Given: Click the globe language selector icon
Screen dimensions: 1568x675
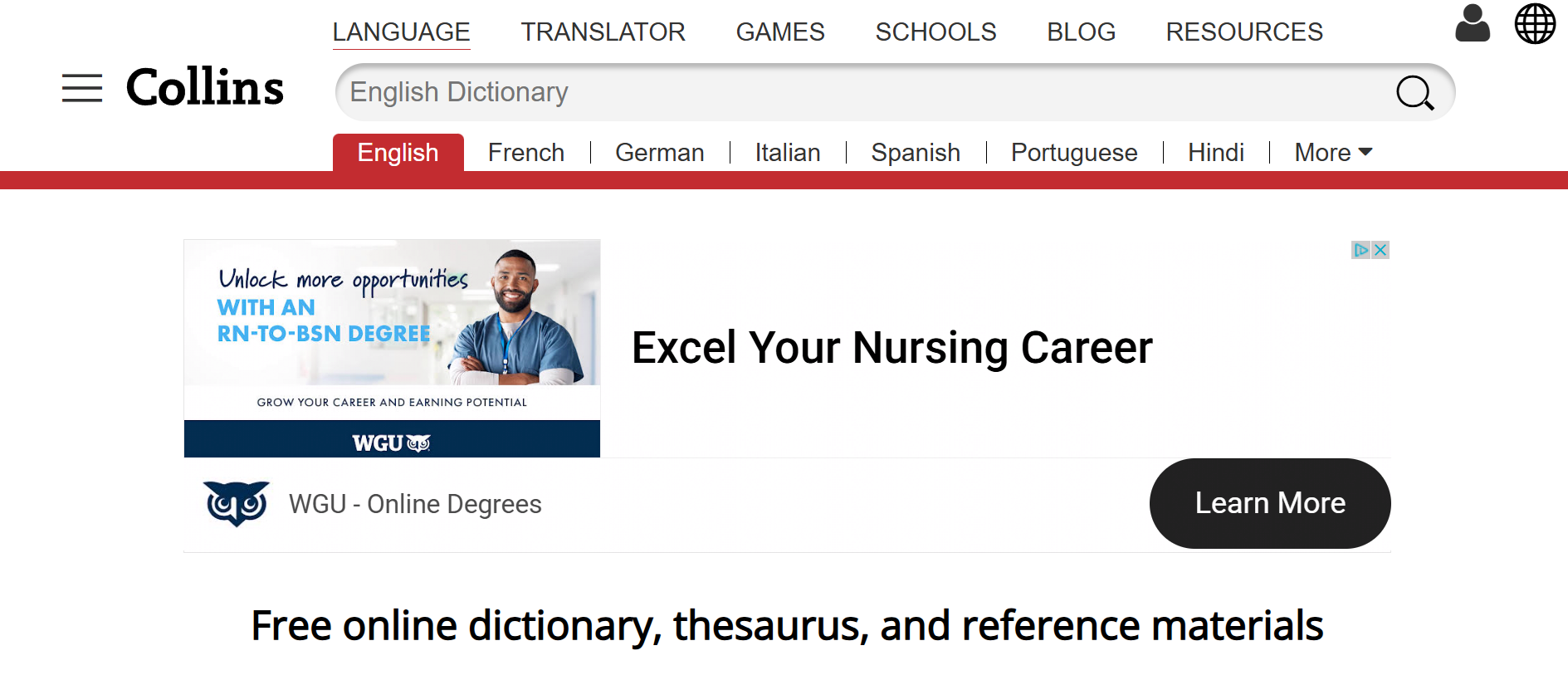Looking at the screenshot, I should (x=1535, y=23).
